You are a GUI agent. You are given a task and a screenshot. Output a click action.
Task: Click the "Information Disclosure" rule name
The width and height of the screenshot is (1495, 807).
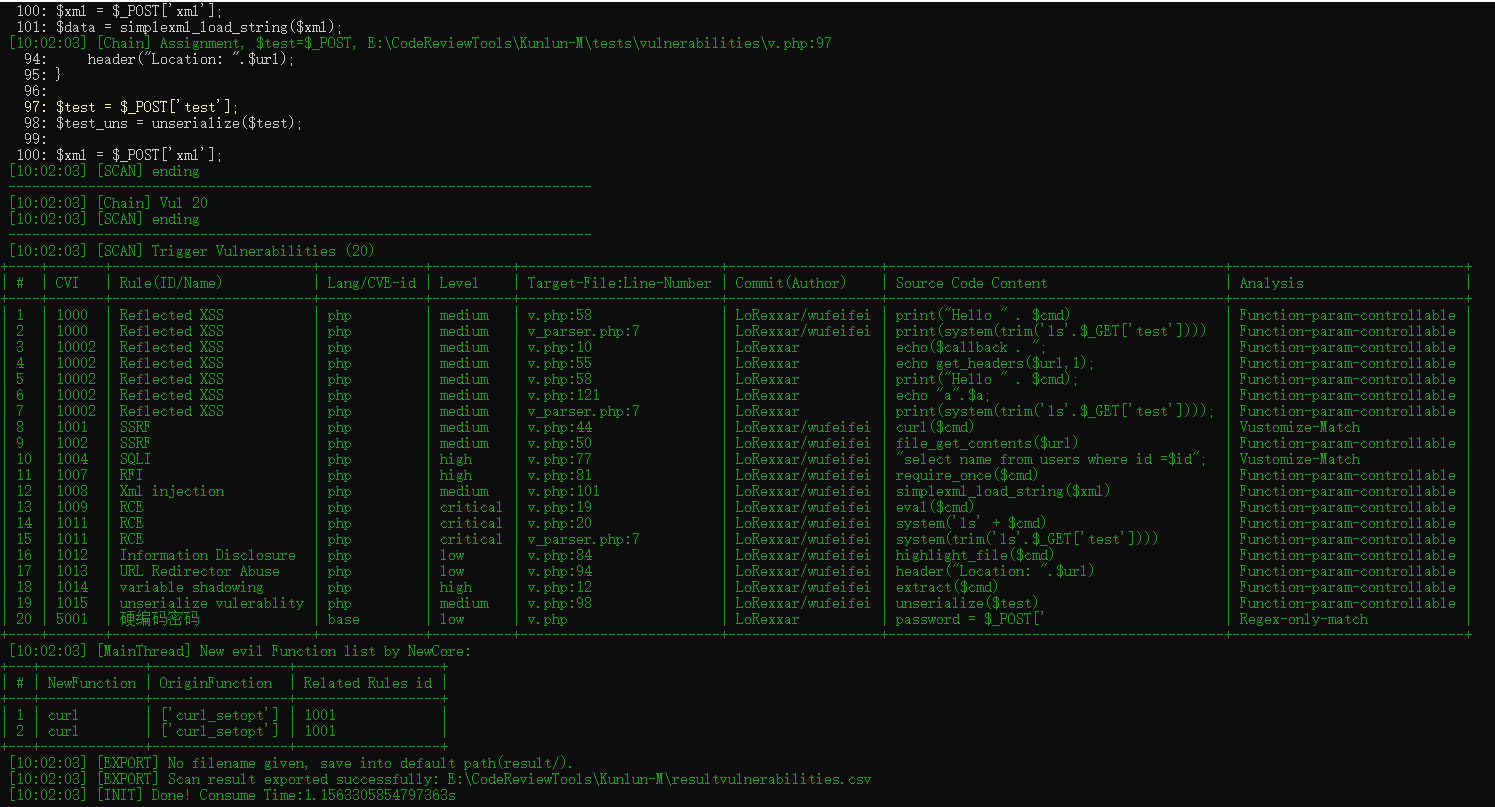(x=207, y=555)
